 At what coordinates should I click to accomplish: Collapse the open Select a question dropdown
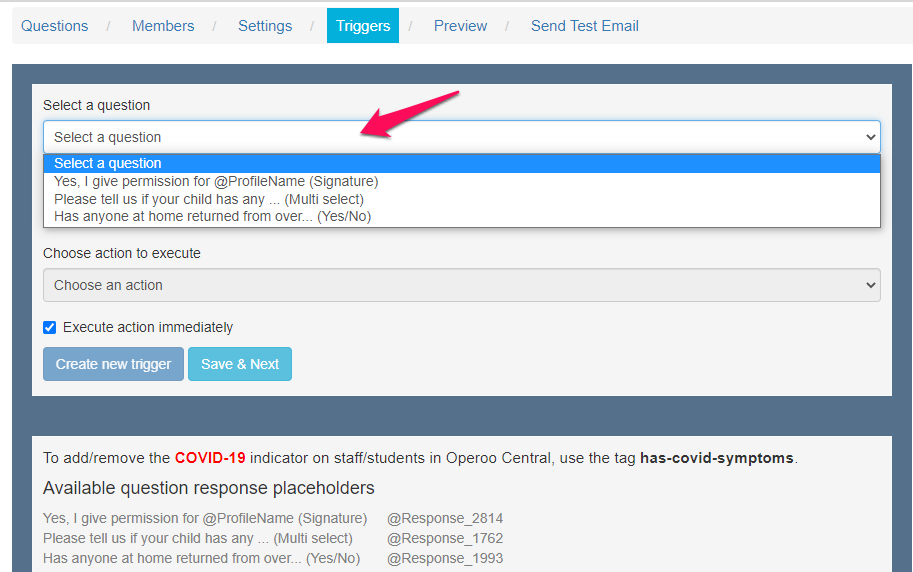click(x=461, y=137)
